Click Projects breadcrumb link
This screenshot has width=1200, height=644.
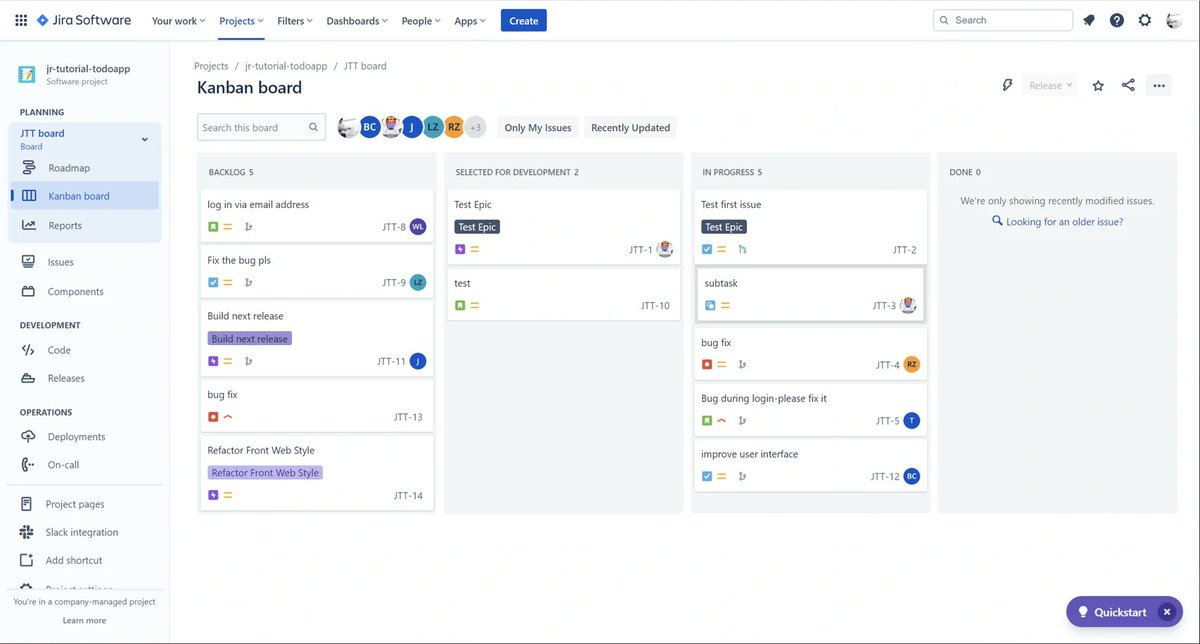click(211, 66)
